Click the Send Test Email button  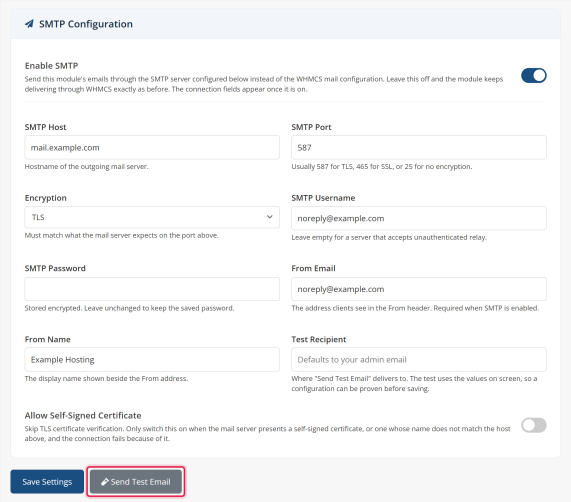click(136, 482)
